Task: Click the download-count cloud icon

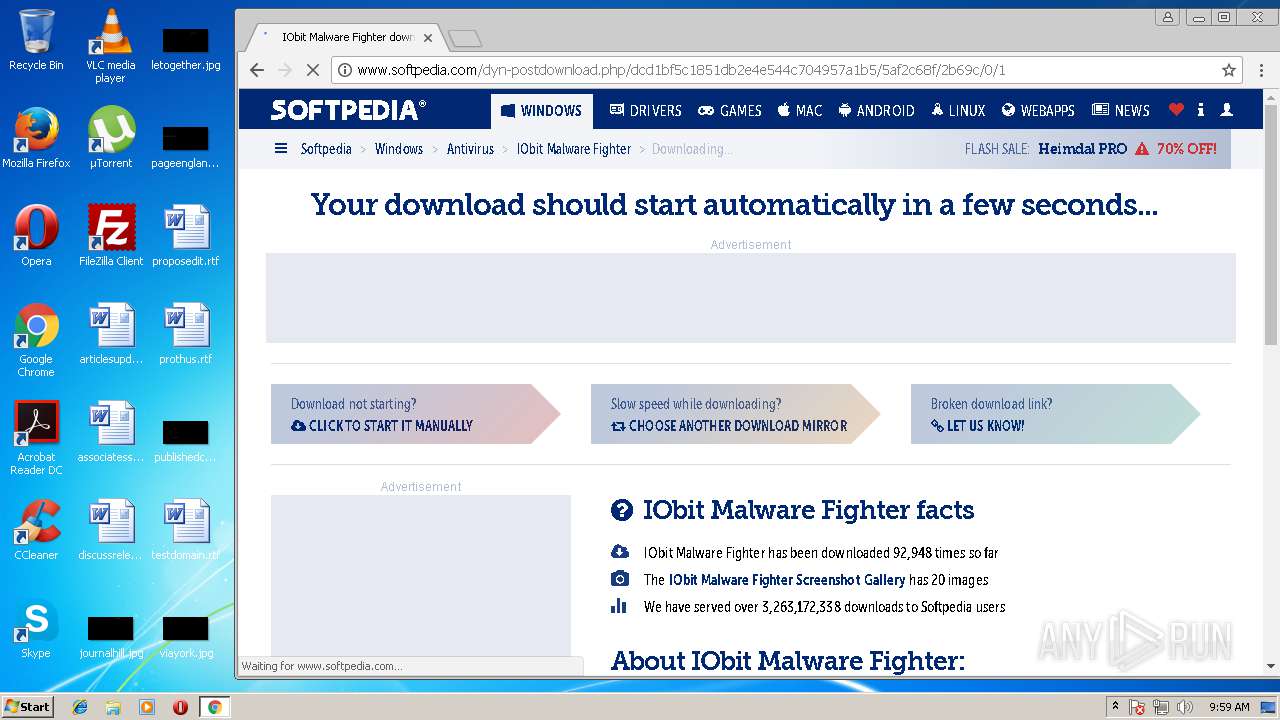Action: pyautogui.click(x=620, y=552)
